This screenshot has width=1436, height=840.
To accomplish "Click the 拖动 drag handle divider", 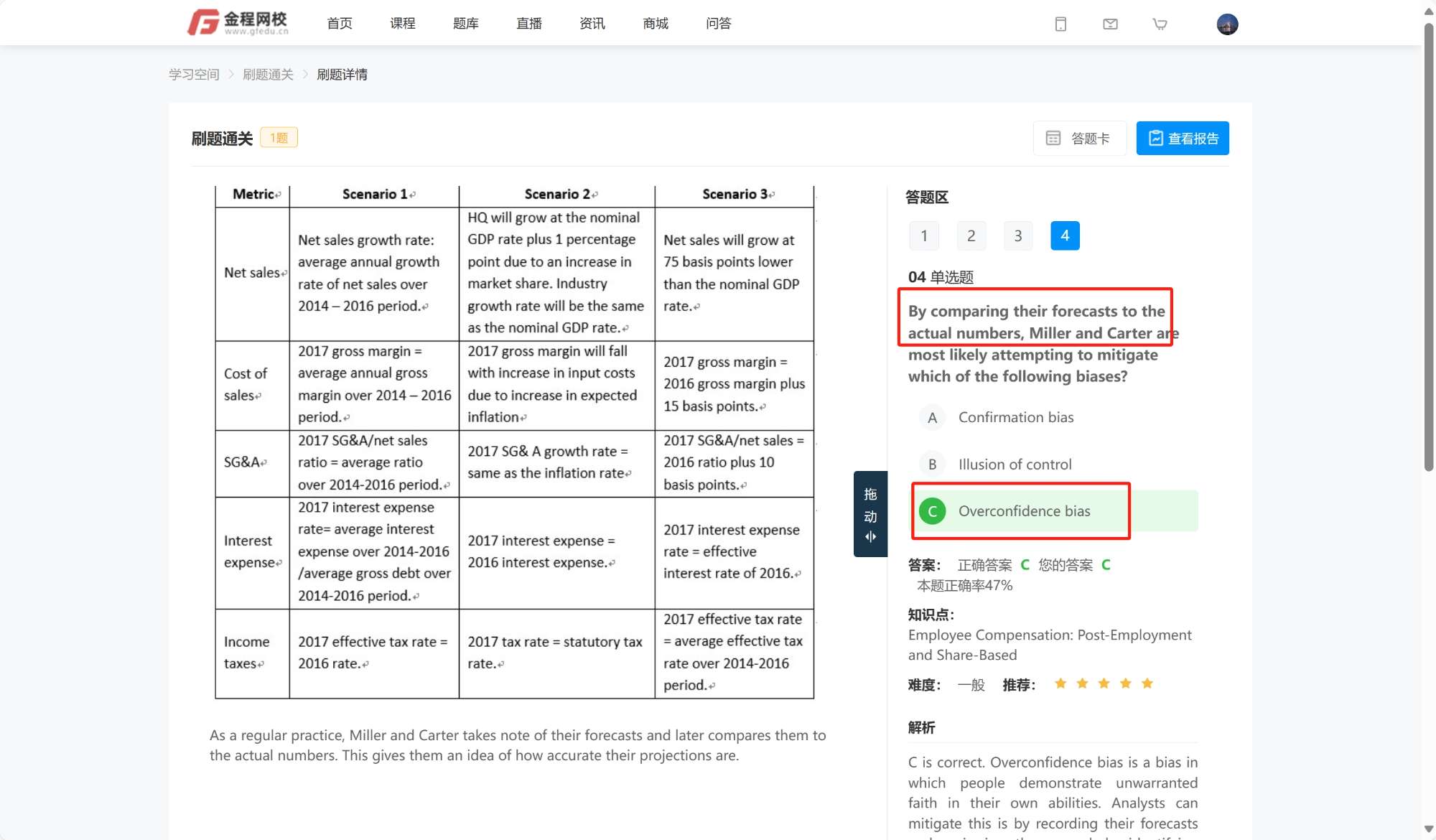I will (x=870, y=514).
